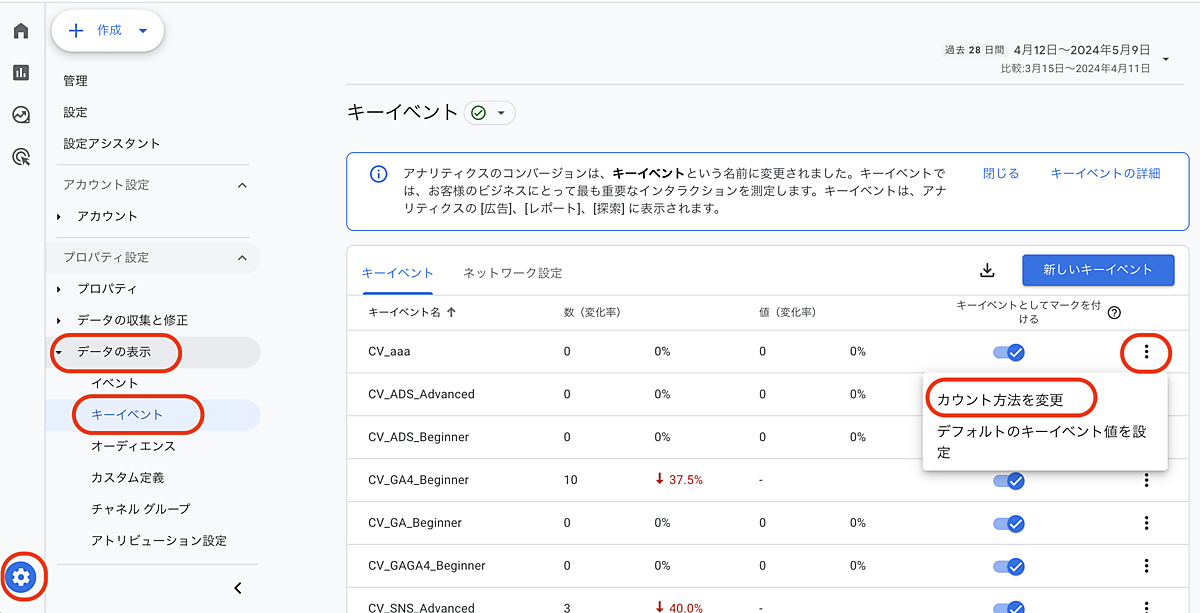Click the Admin gear icon
1200x613 pixels.
click(22, 576)
